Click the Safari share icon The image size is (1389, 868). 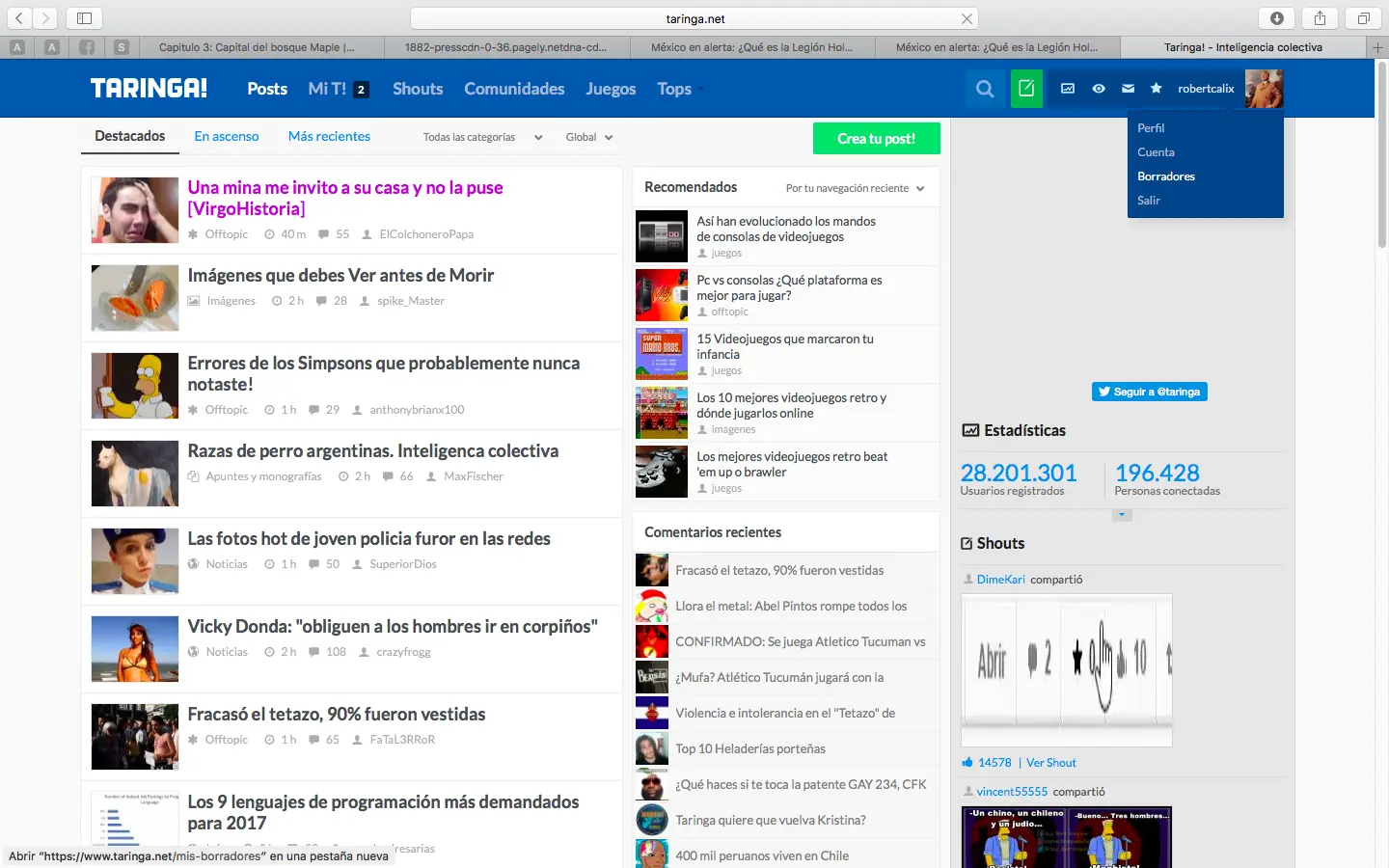pyautogui.click(x=1320, y=18)
